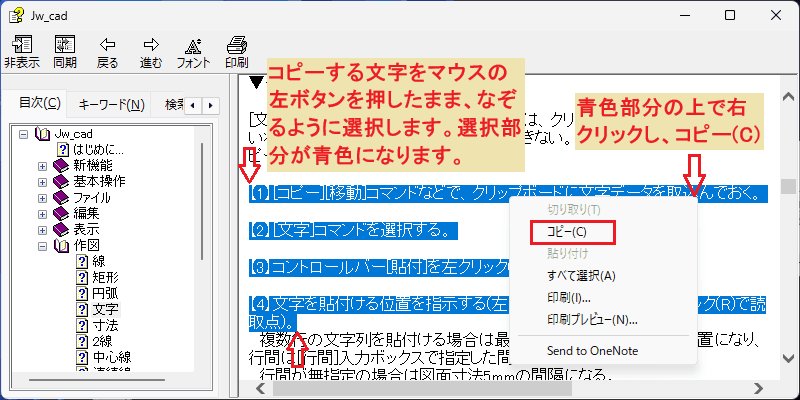
Task: Expand the 新機能 book node
Action: [x=42, y=167]
